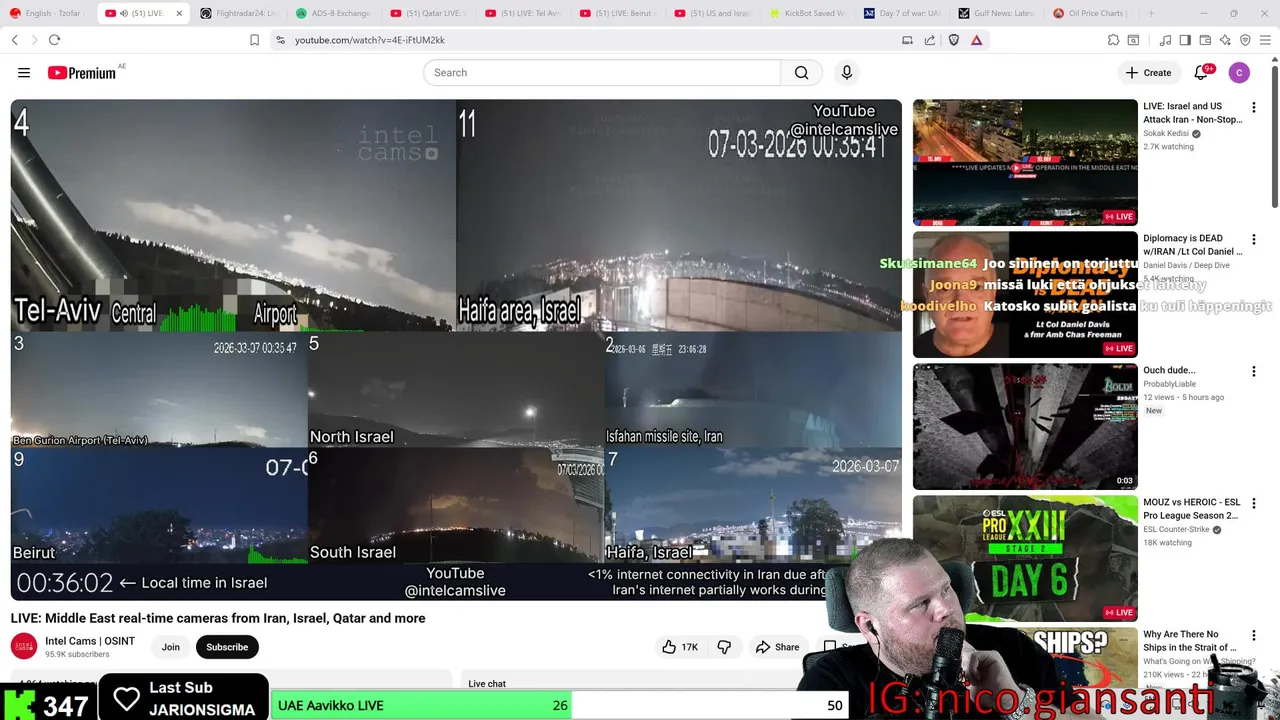Switch to '(51) Qatar LIVE' tab
The height and width of the screenshot is (720, 1280).
[x=429, y=13]
